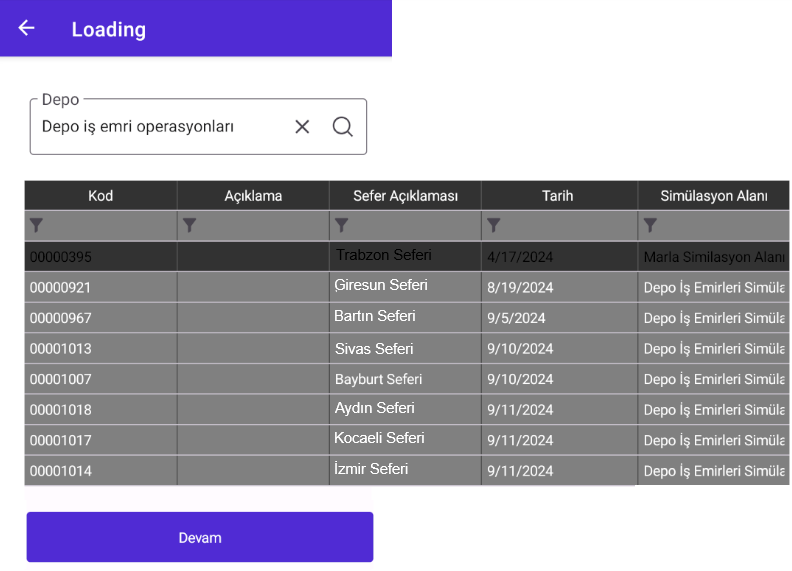Screen dimensions: 792x571
Task: Open filter under Simülasyon Alanı column
Action: pos(650,225)
